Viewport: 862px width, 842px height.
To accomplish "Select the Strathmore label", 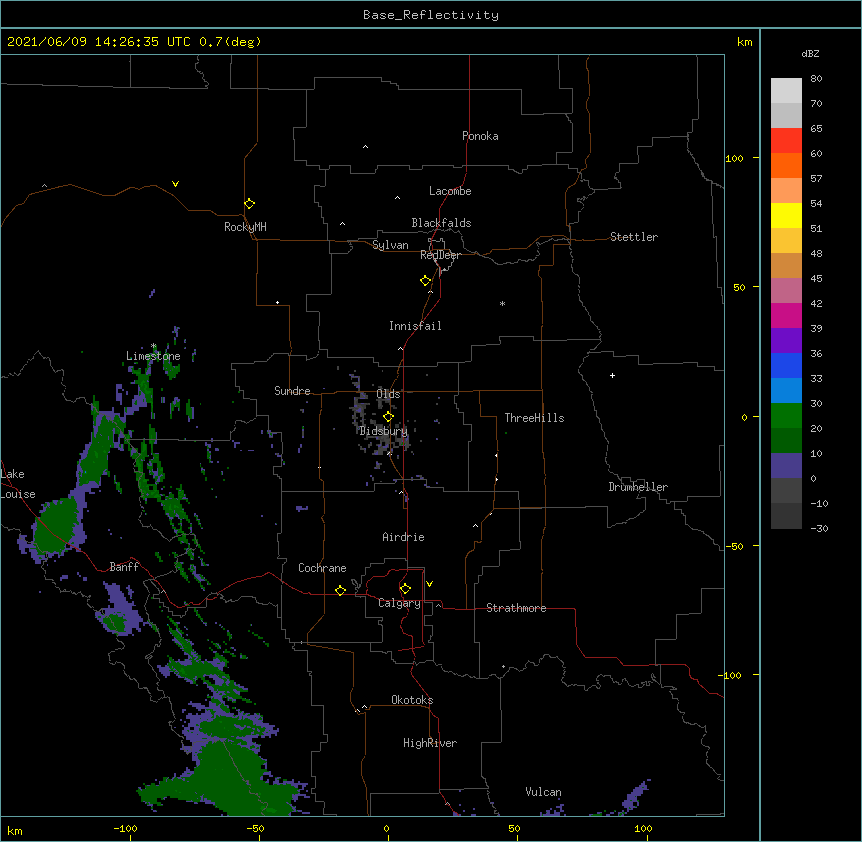I will (516, 608).
